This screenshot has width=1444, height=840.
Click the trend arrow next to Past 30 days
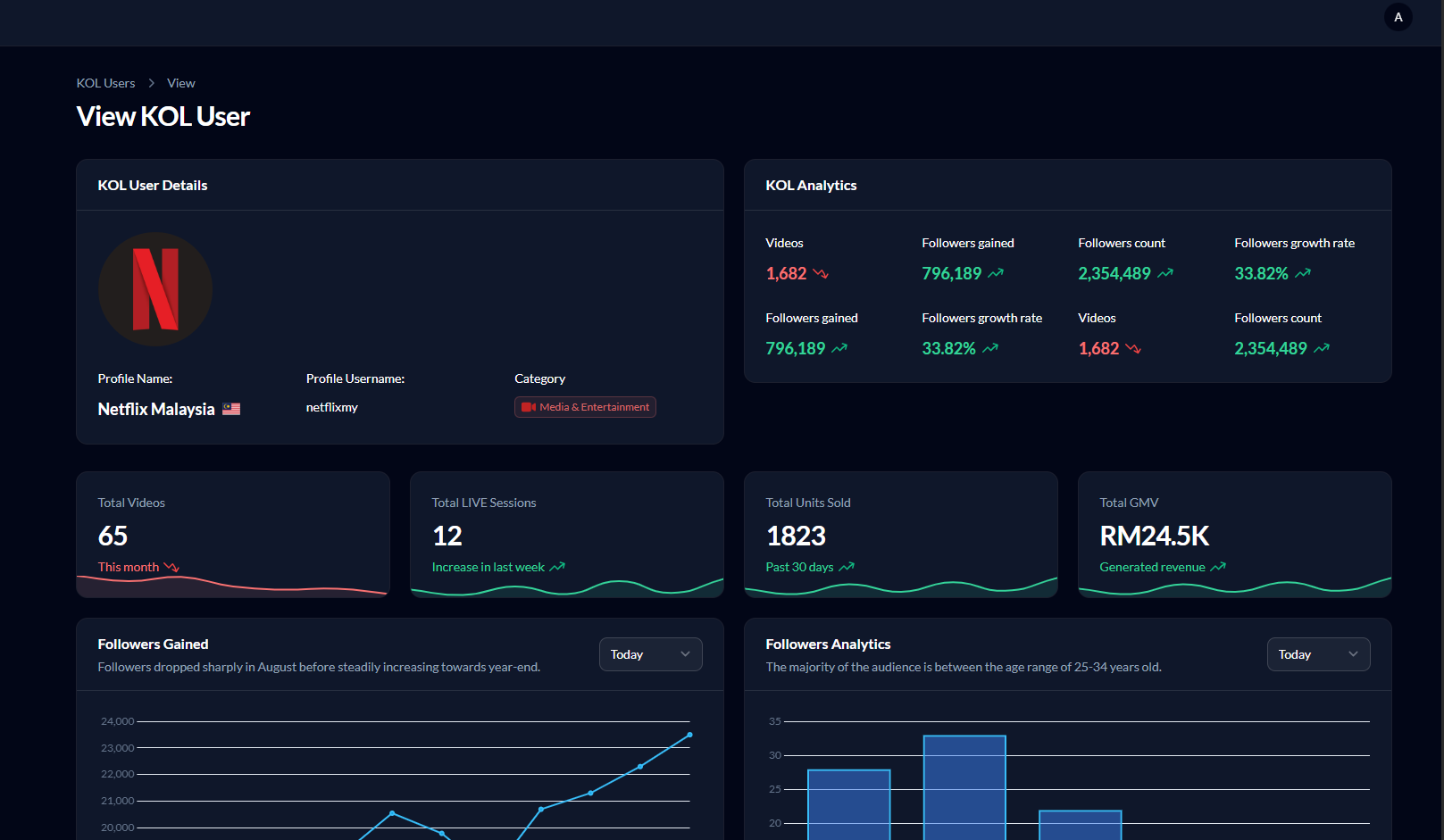pyautogui.click(x=847, y=568)
